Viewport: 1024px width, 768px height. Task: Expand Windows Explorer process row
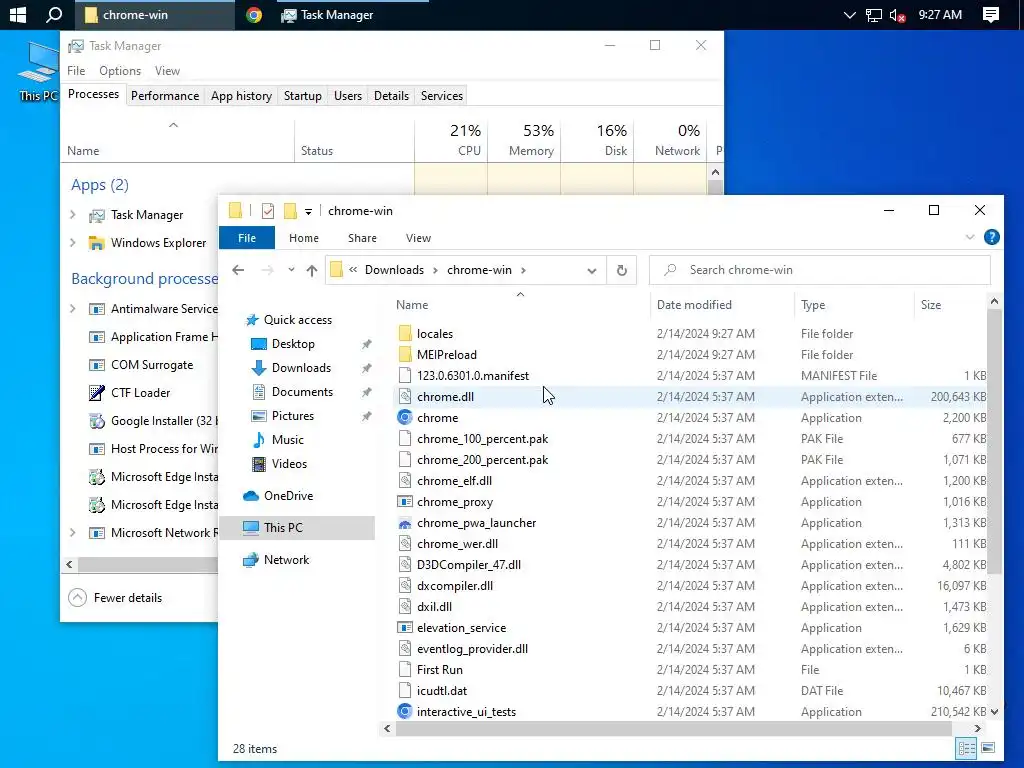point(72,243)
